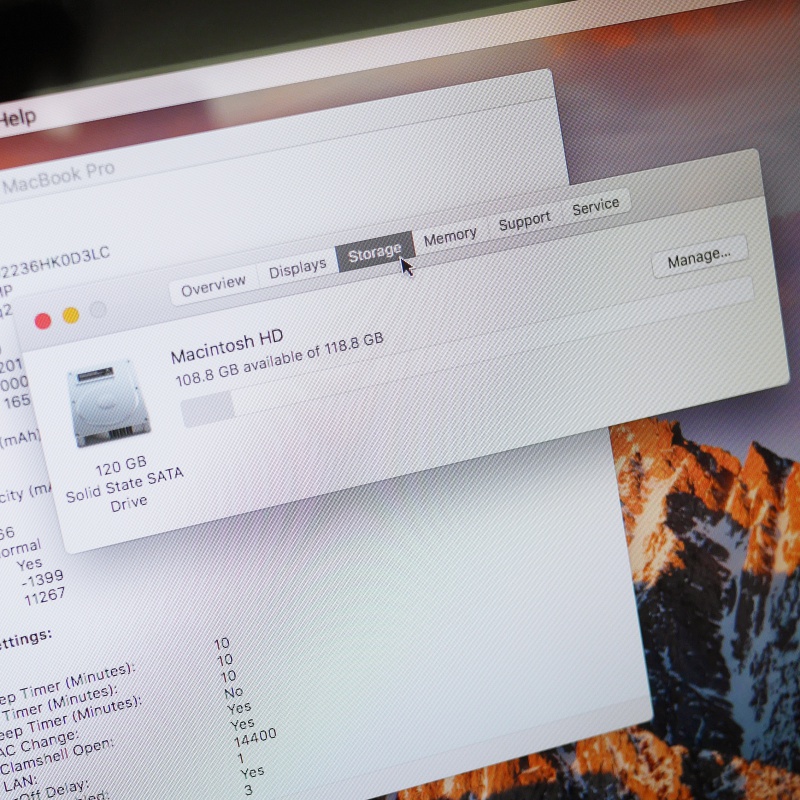Click the Macintosh HD volume name
Viewport: 800px width, 800px height.
[227, 347]
